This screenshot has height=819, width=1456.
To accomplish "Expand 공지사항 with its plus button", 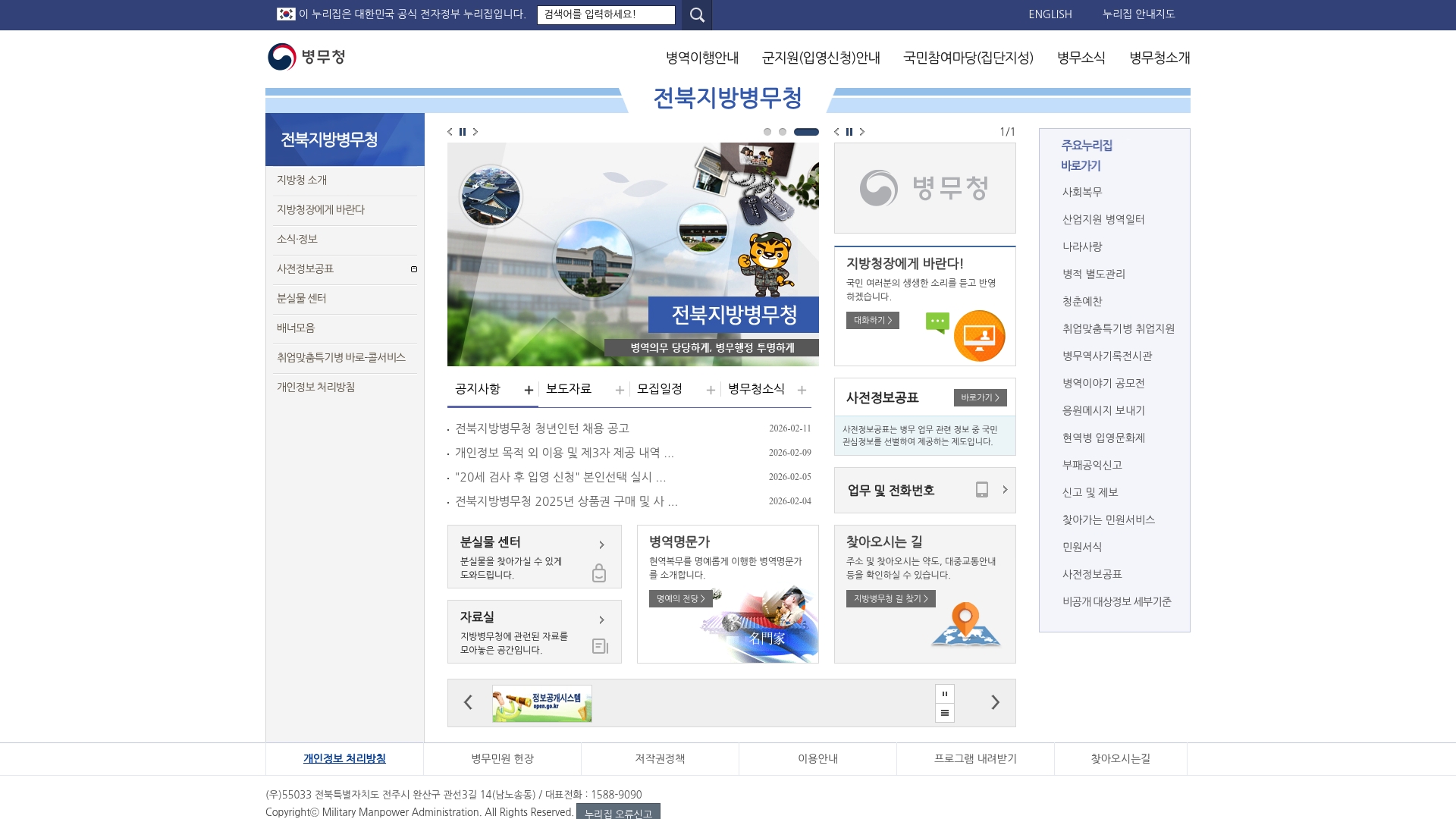I will [x=529, y=389].
